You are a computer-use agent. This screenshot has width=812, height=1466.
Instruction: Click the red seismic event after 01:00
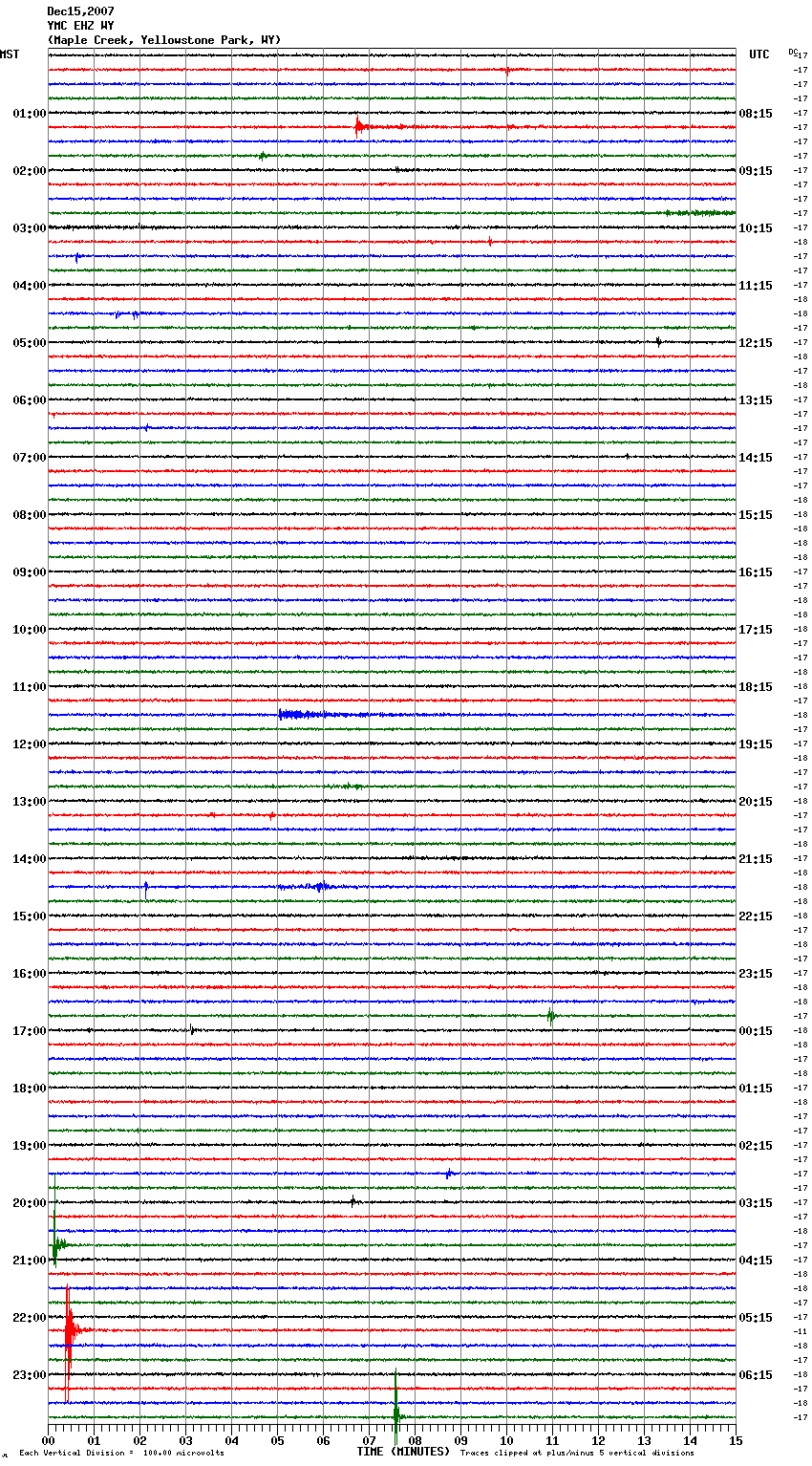(361, 126)
